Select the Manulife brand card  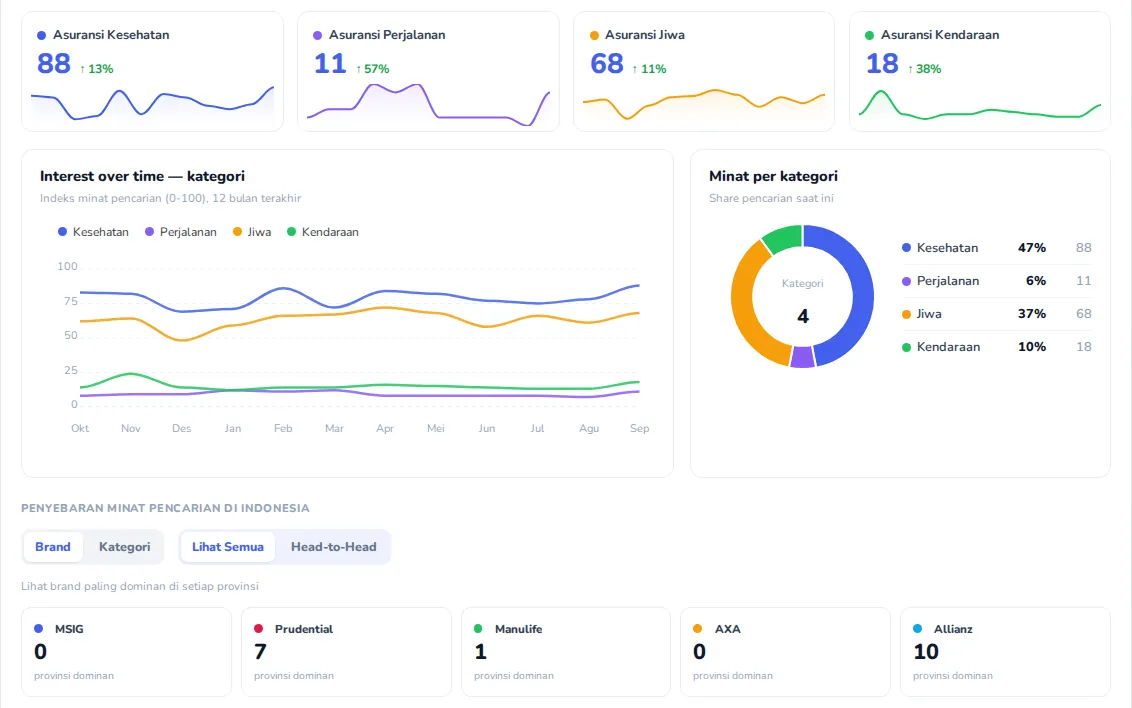pyautogui.click(x=566, y=652)
